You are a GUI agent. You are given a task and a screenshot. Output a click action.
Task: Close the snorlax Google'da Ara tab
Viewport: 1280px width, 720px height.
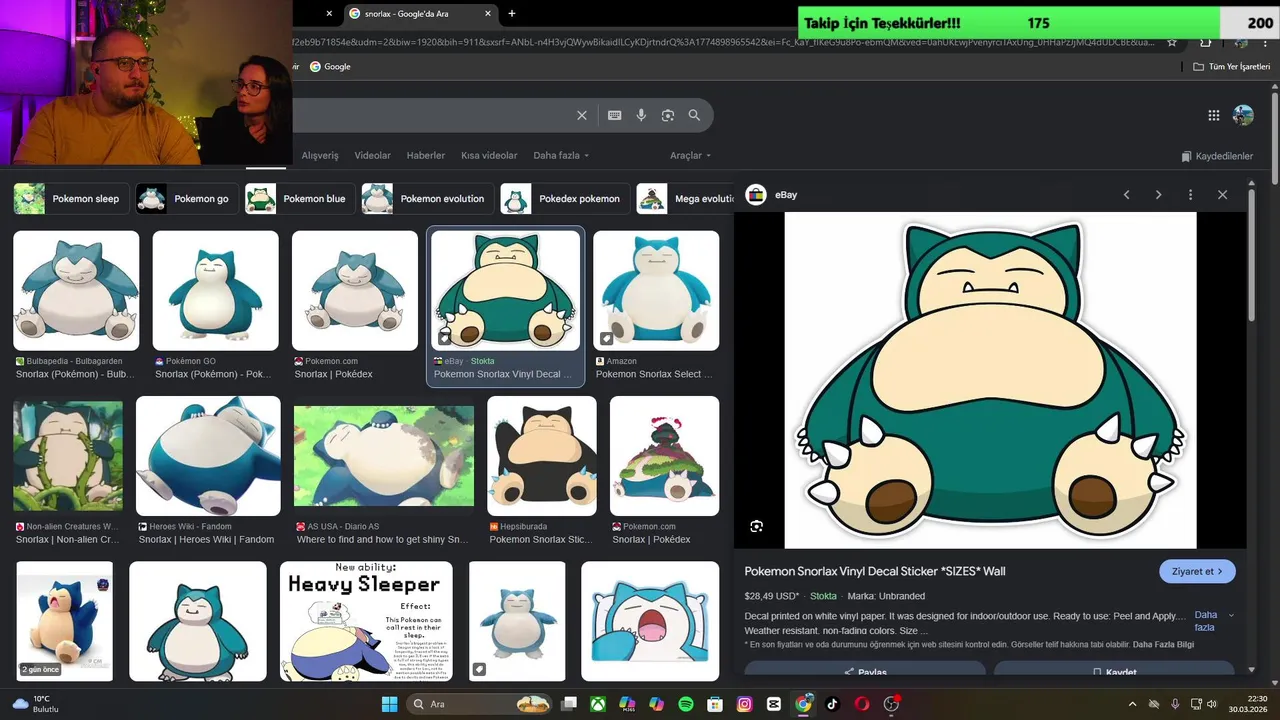pyautogui.click(x=488, y=14)
